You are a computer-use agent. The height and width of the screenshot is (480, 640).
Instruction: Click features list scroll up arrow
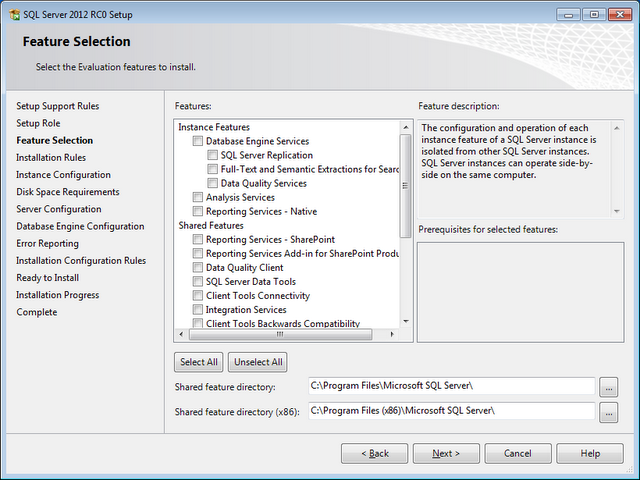[406, 127]
